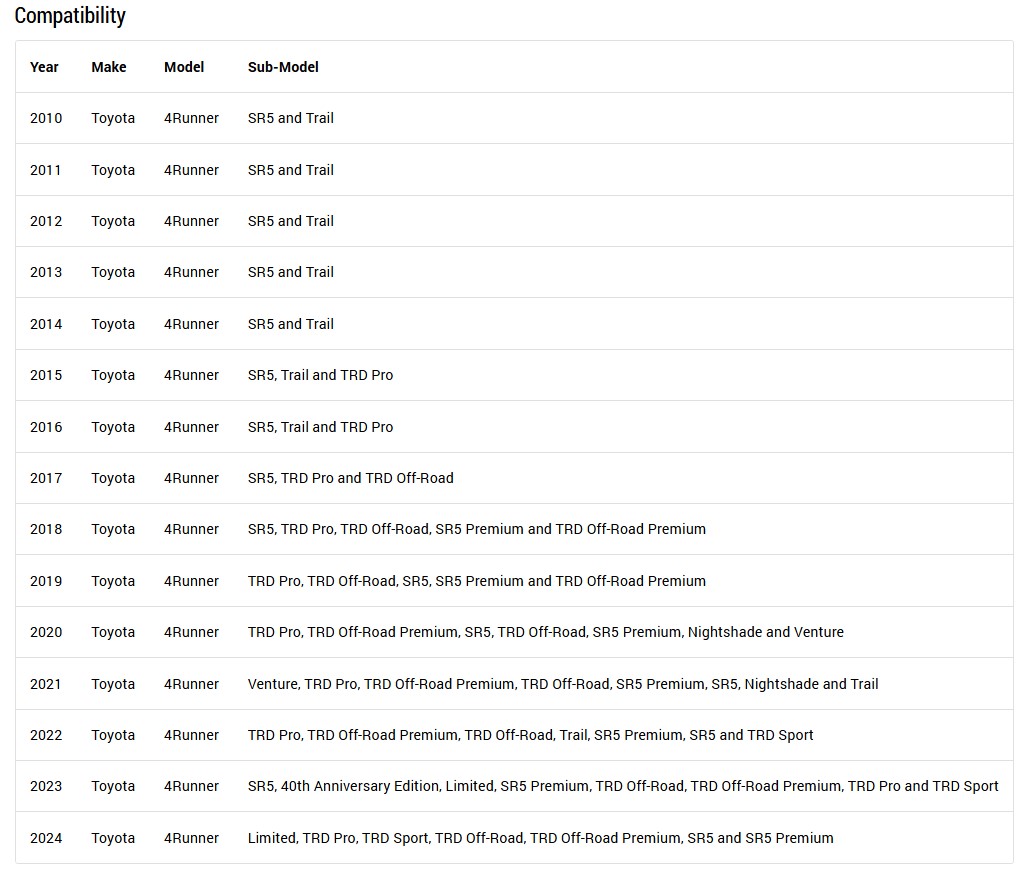Select the 2023 entry with 40th Anniversary Edition
This screenshot has width=1022, height=870.
(623, 787)
